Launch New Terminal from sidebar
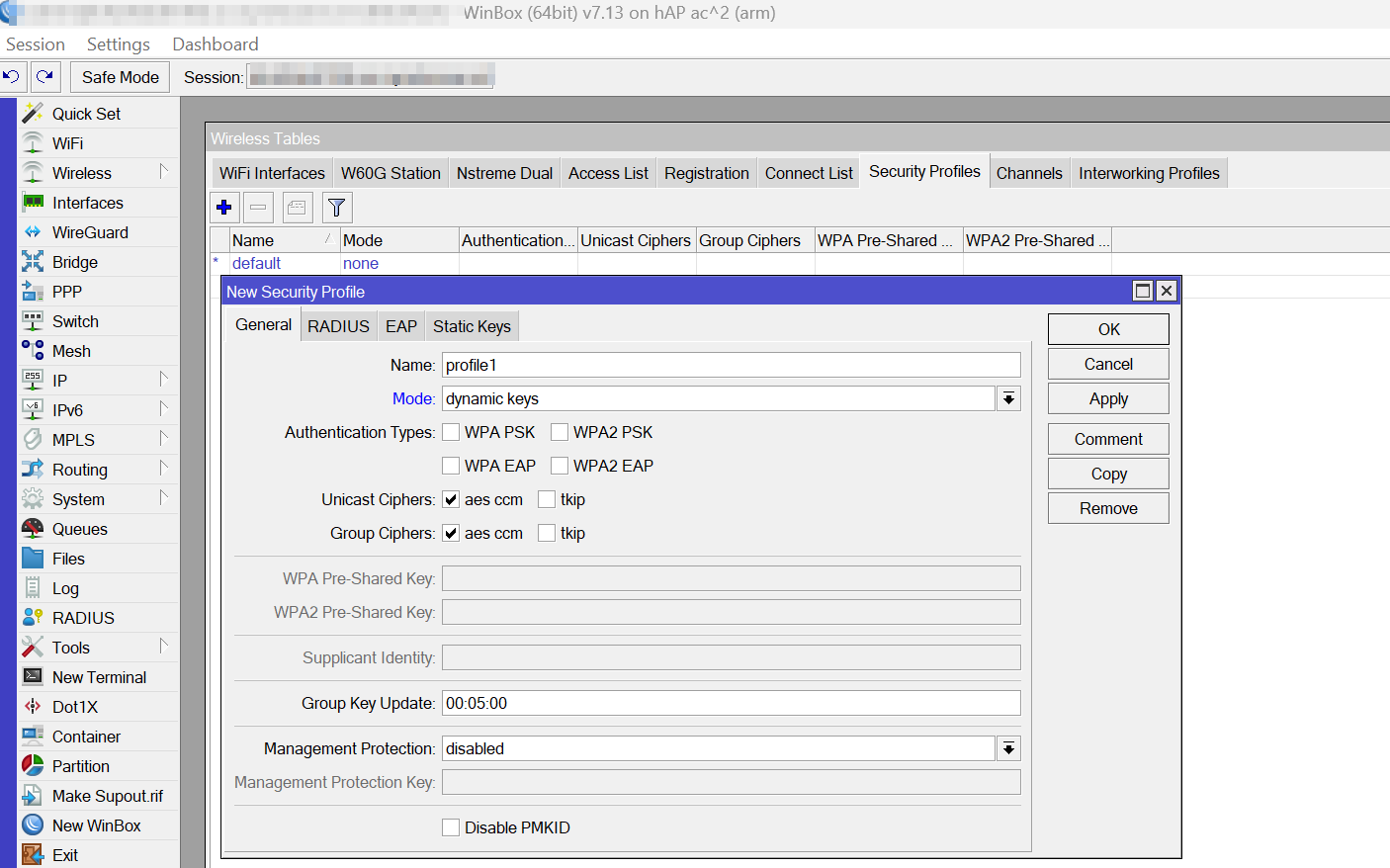The height and width of the screenshot is (868, 1390). (x=99, y=677)
